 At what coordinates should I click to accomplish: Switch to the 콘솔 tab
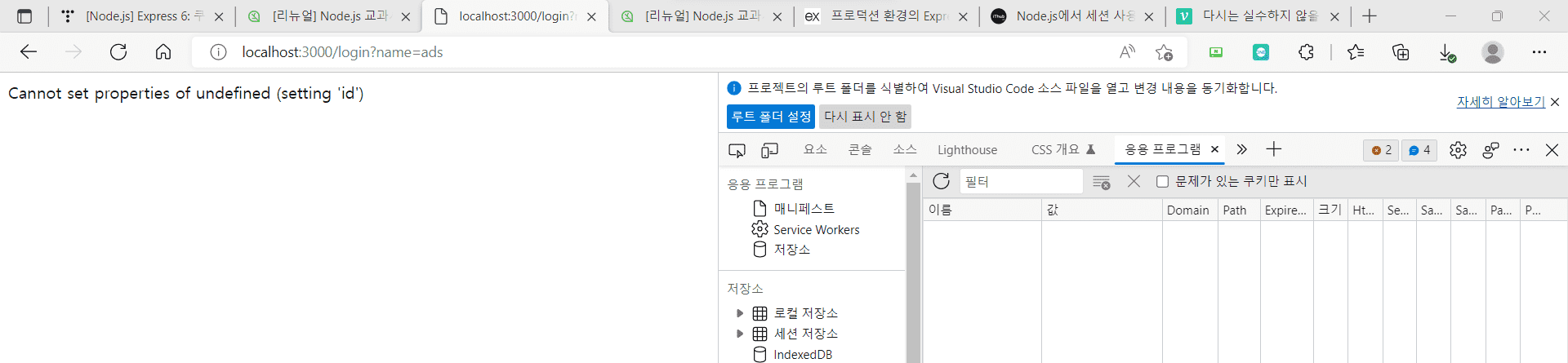click(860, 149)
